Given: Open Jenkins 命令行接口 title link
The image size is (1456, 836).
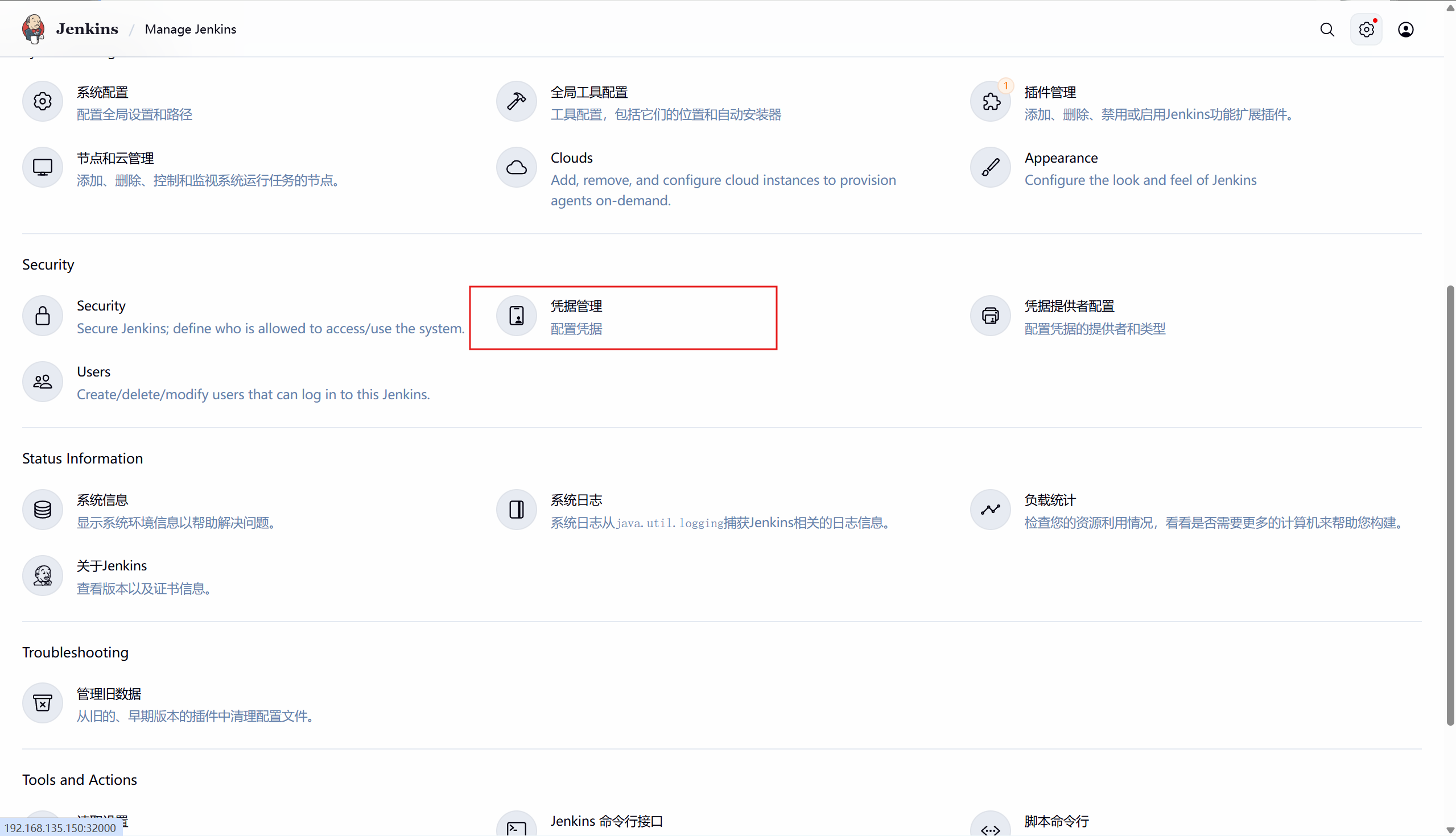Looking at the screenshot, I should click(x=607, y=821).
